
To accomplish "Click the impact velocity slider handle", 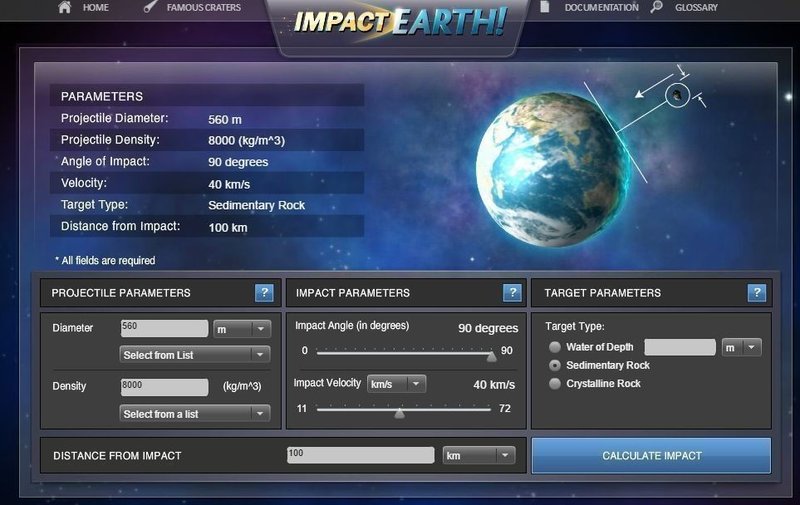I will (x=399, y=413).
